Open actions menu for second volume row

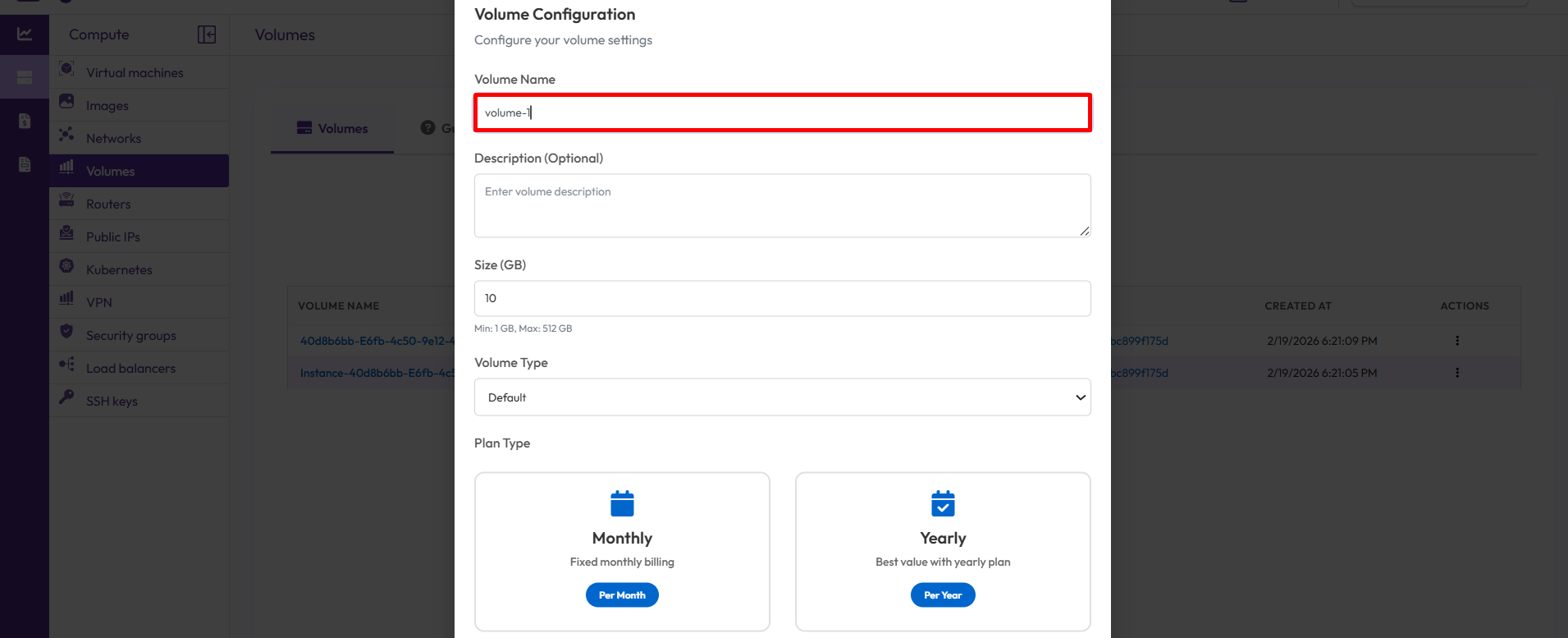pyautogui.click(x=1457, y=373)
